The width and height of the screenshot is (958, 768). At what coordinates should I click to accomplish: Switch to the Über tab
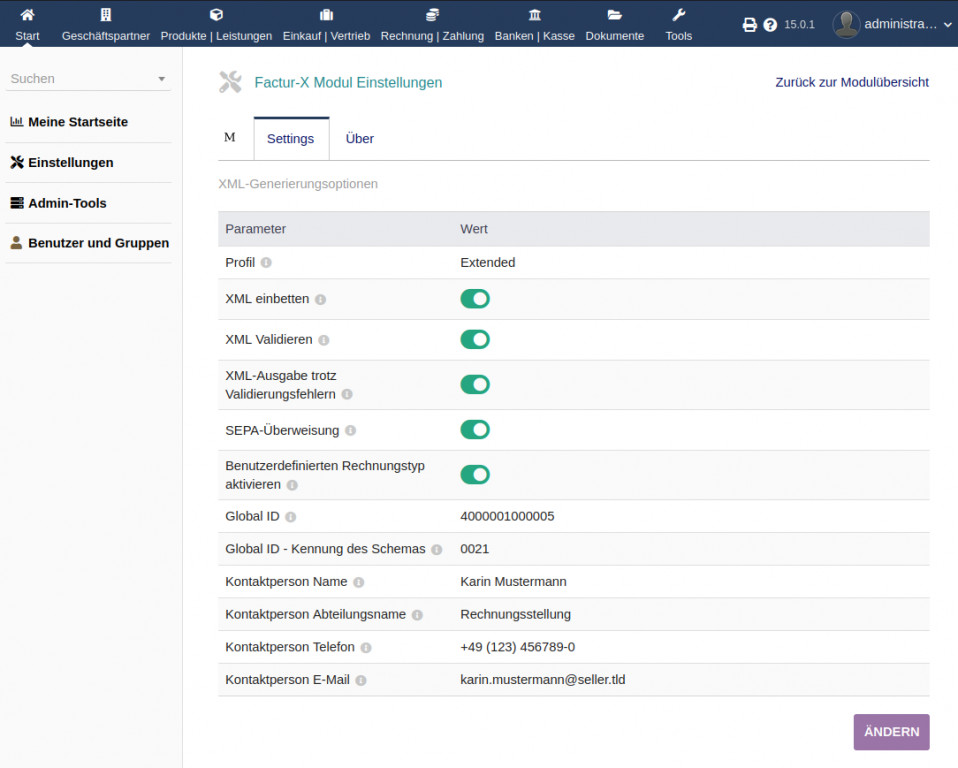[x=359, y=139]
